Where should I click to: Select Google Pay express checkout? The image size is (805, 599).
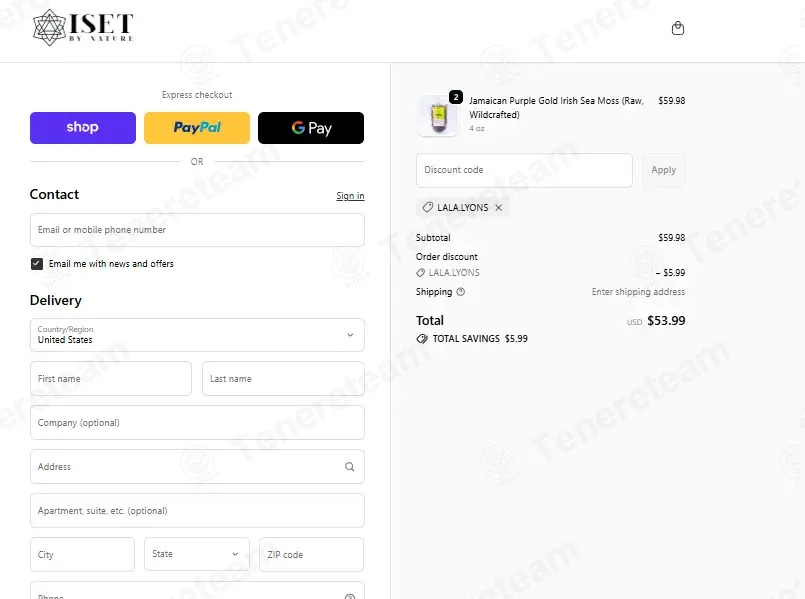pyautogui.click(x=311, y=128)
